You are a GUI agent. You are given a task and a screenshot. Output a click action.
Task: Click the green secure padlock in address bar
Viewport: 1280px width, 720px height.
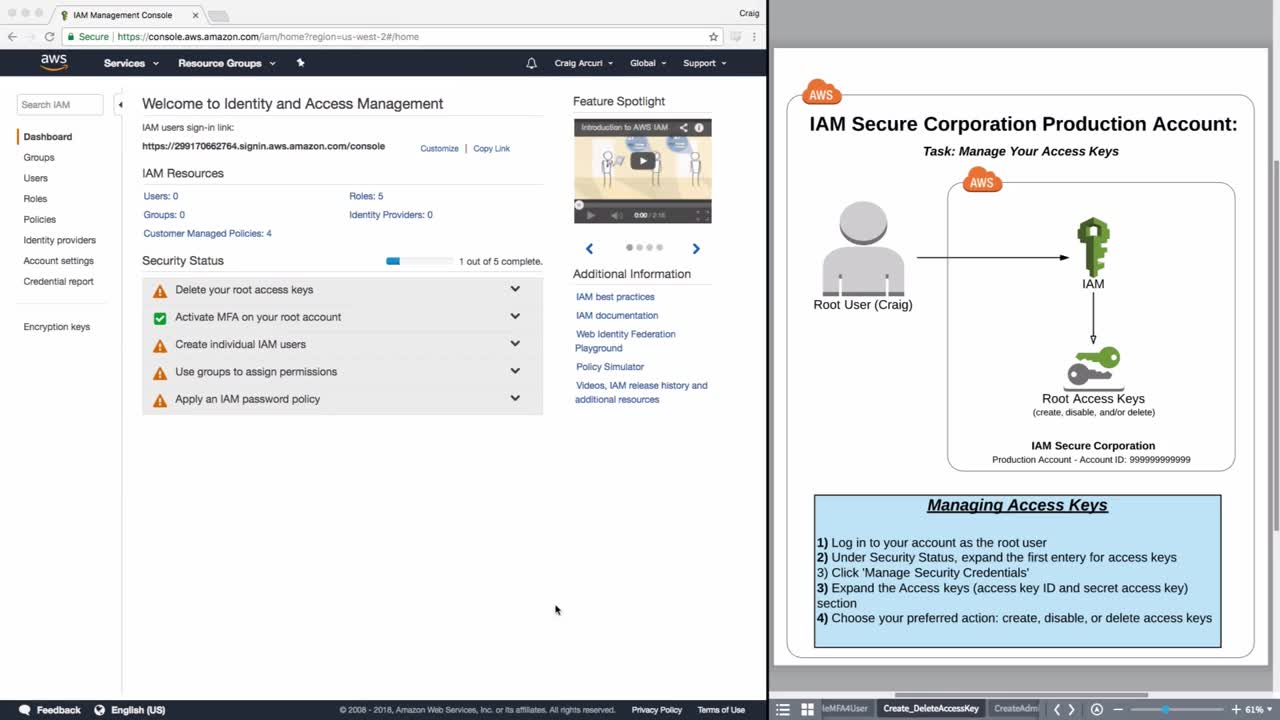[x=70, y=37]
